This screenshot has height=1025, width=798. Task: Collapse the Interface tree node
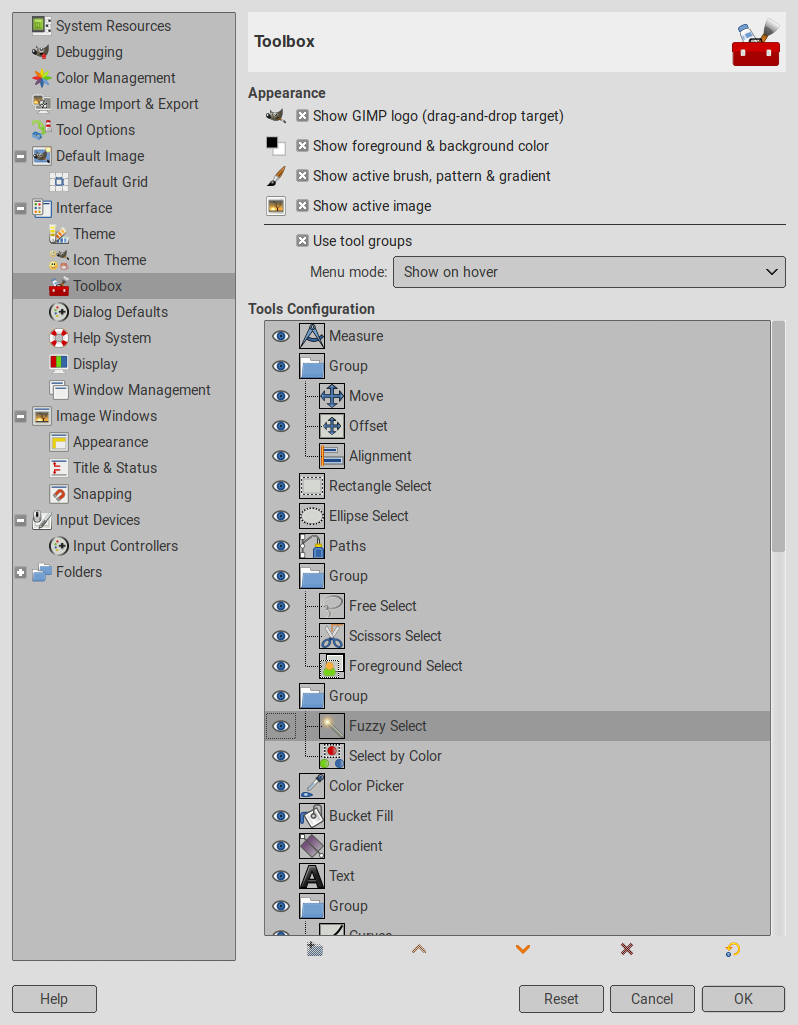(x=21, y=209)
